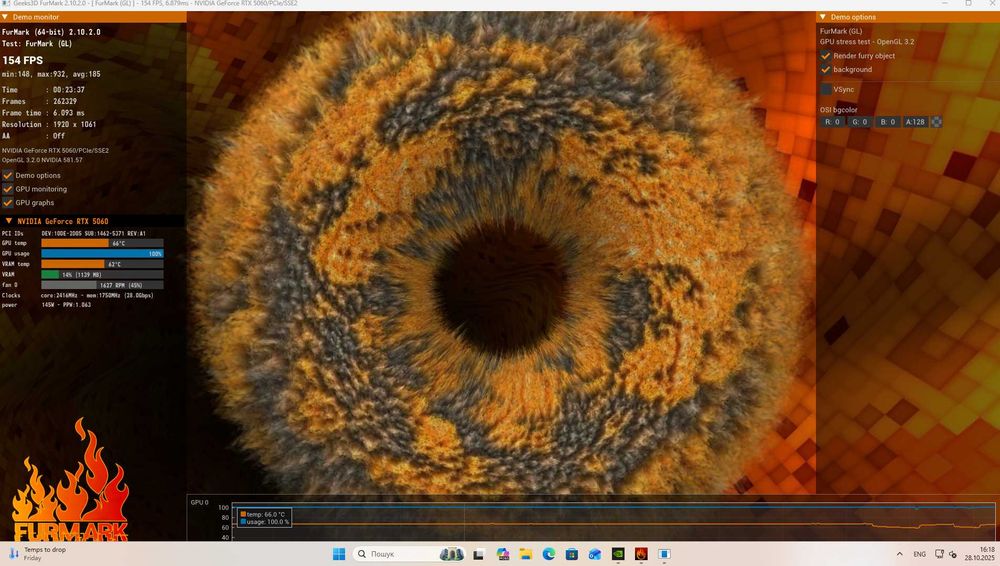Image resolution: width=1000 pixels, height=566 pixels.
Task: Switch to the FurMark taskbar icon
Action: [x=641, y=554]
